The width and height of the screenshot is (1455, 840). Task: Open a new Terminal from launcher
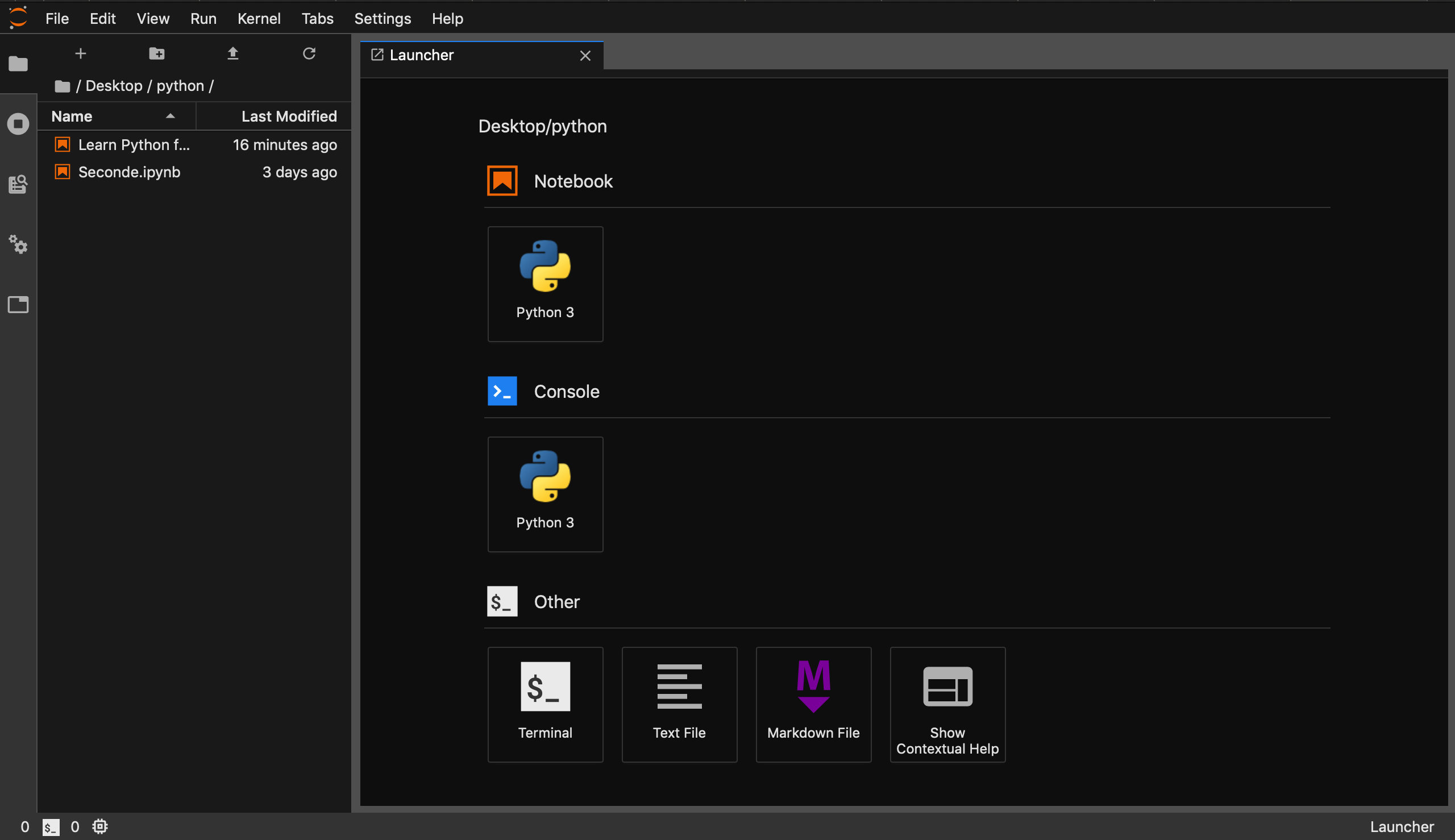544,704
